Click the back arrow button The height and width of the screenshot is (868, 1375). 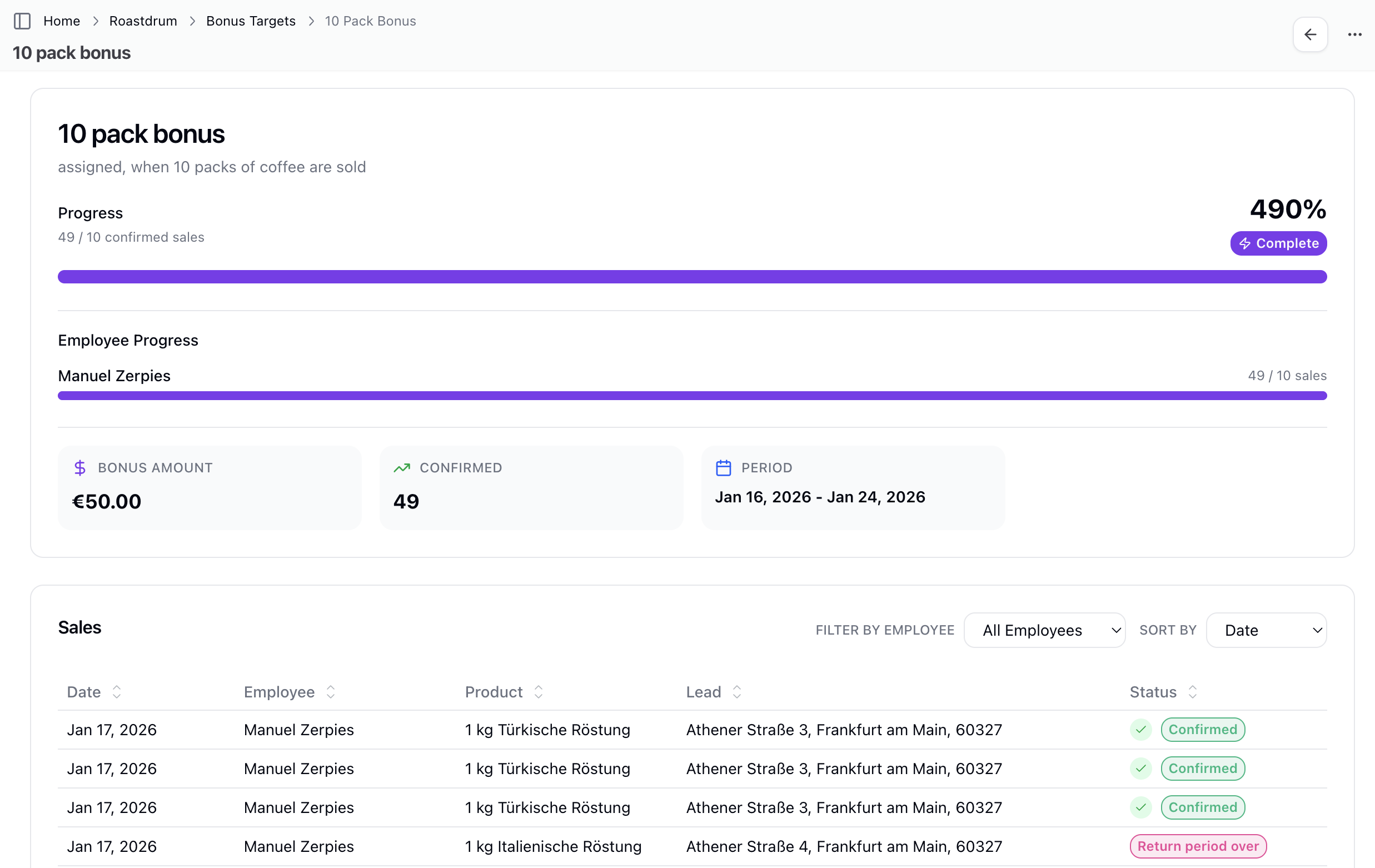coord(1310,35)
